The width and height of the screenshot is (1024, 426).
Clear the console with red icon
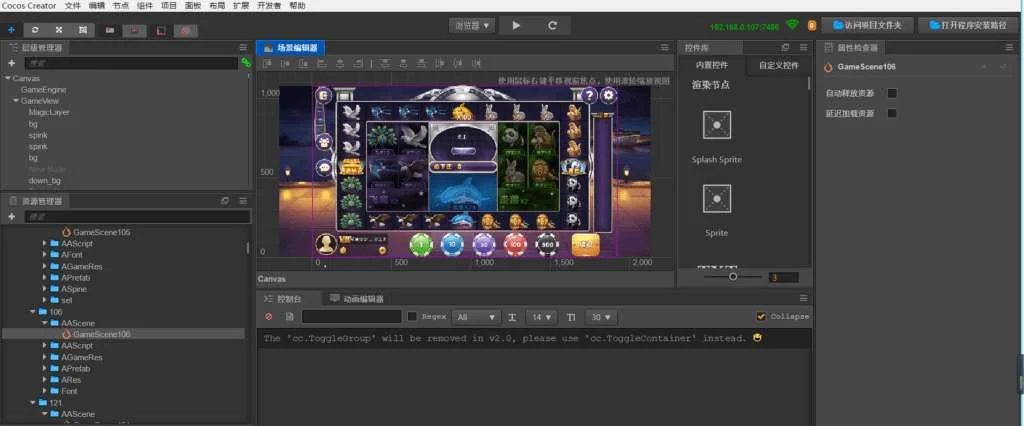click(x=269, y=317)
